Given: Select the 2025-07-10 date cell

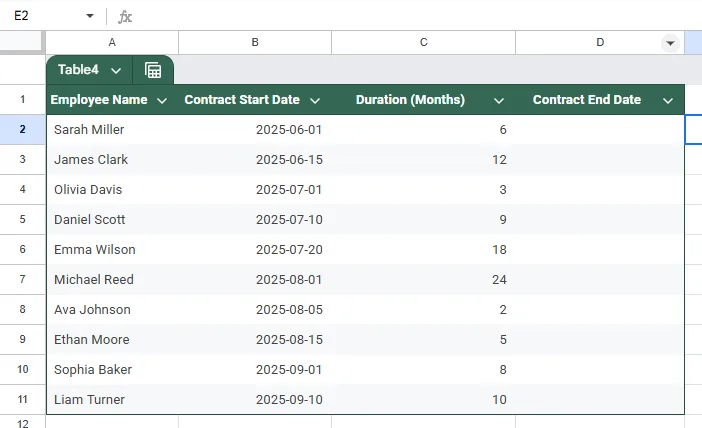Looking at the screenshot, I should tap(255, 219).
